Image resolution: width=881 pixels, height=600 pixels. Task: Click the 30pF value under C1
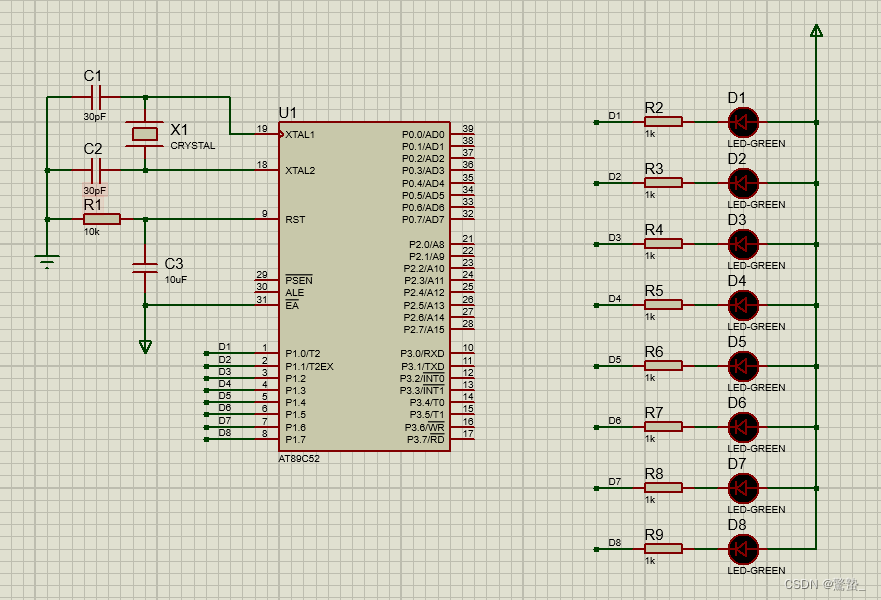94,117
